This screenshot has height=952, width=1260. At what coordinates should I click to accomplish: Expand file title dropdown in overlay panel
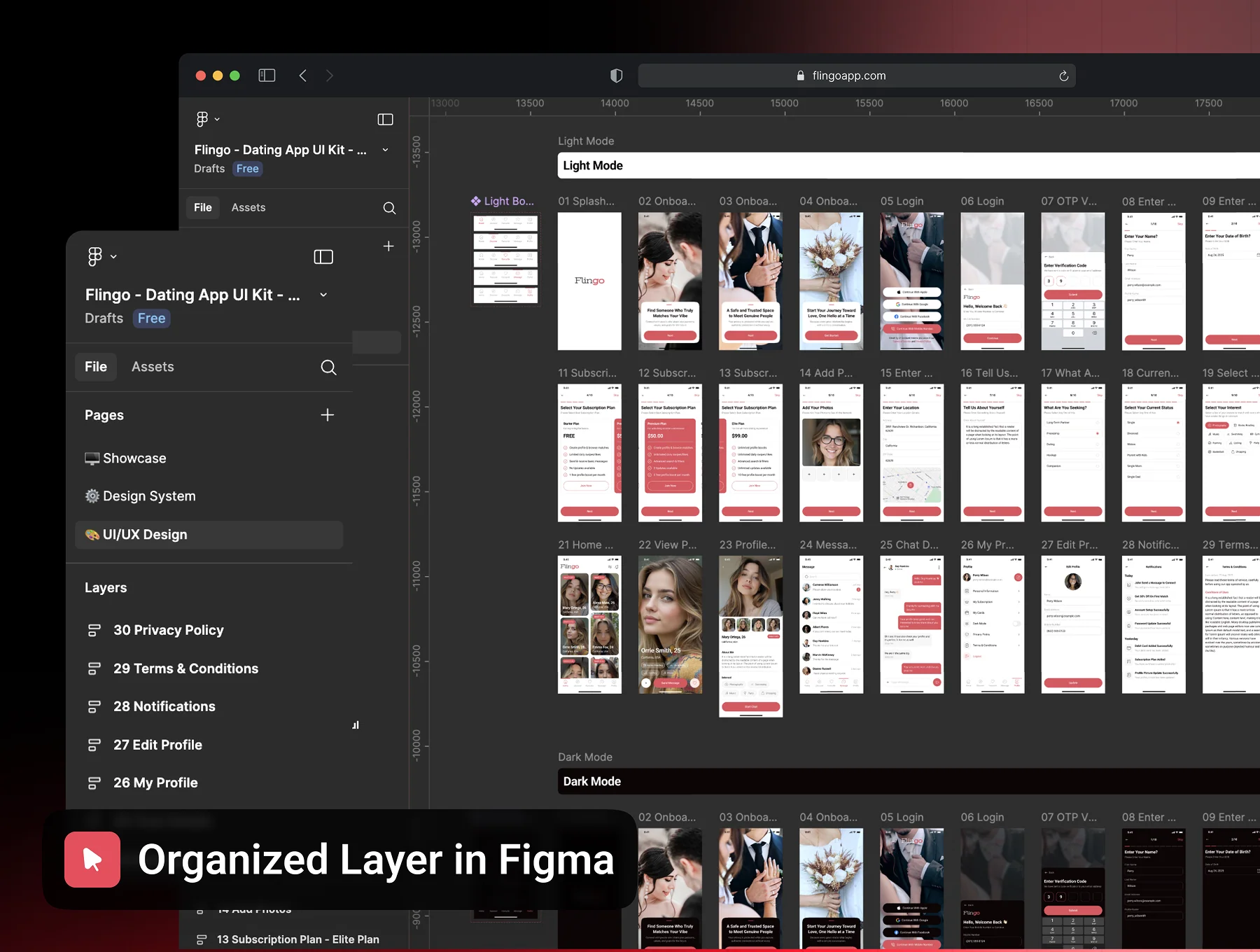tap(323, 295)
